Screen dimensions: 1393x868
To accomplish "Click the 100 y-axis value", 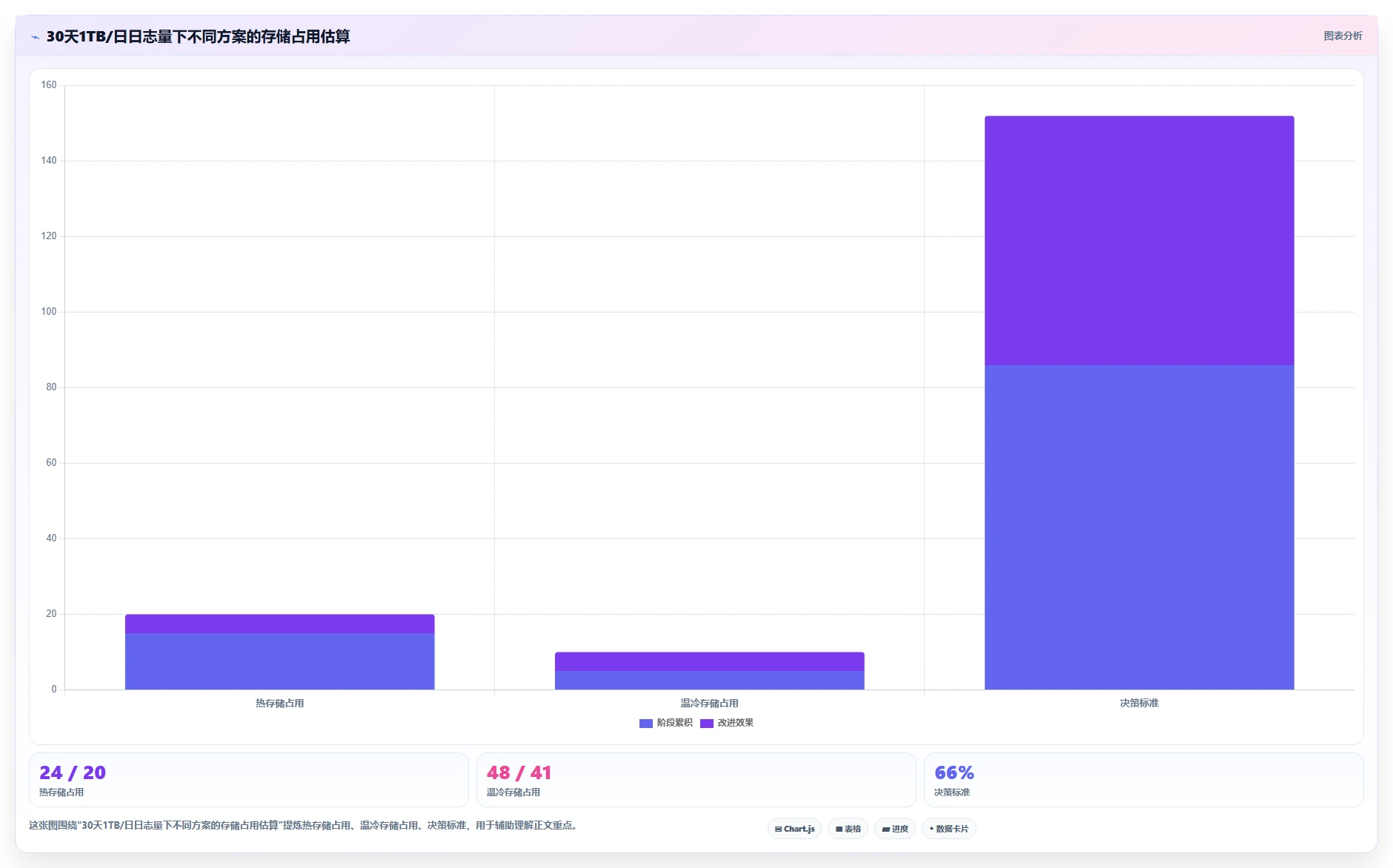I will tap(49, 312).
